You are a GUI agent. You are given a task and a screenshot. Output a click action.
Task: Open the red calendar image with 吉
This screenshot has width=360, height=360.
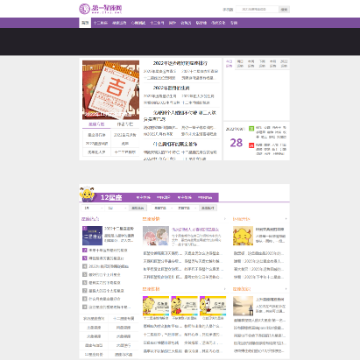point(111,90)
